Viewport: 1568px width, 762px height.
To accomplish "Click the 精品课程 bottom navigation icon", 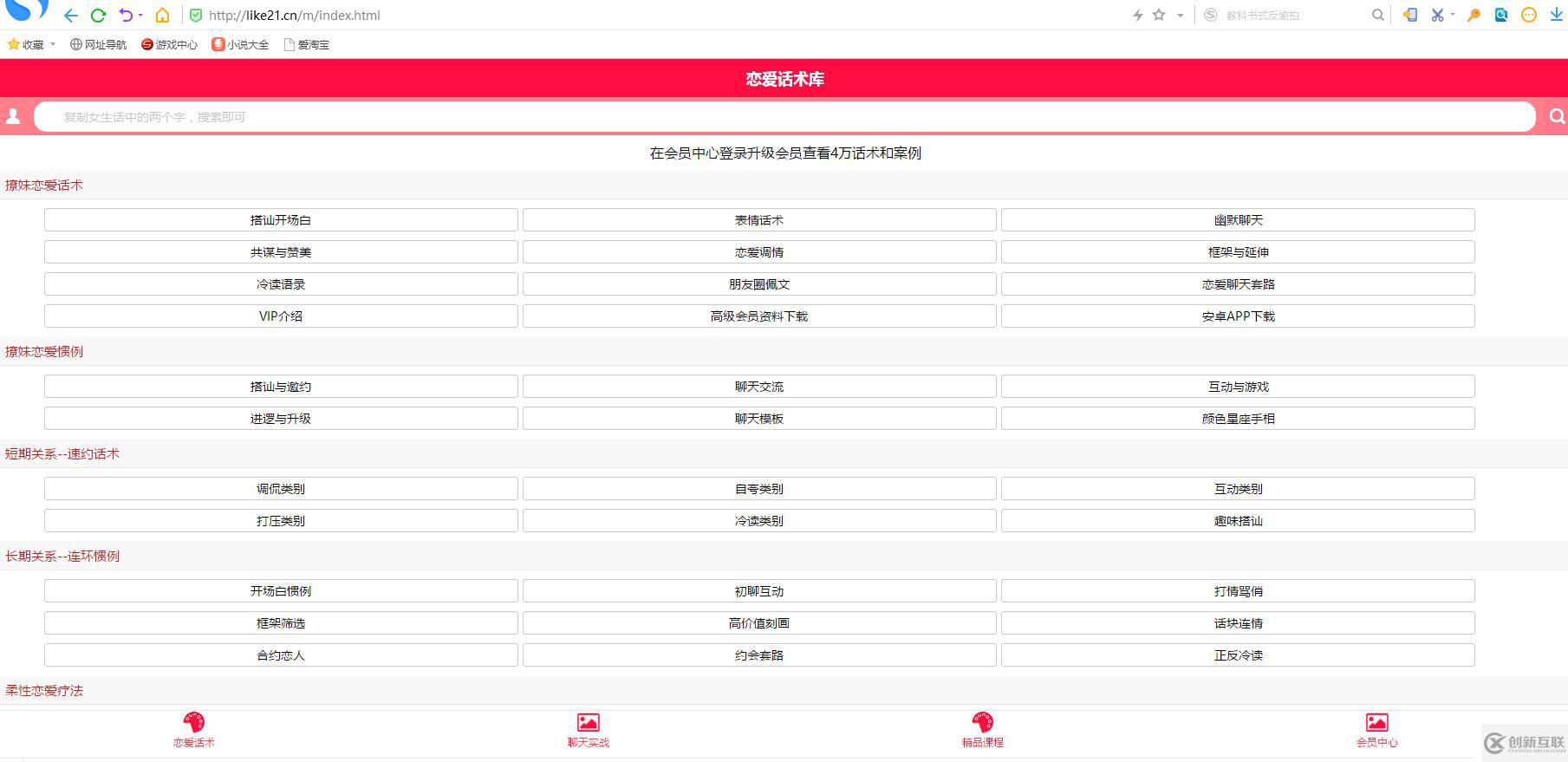I will tap(983, 722).
